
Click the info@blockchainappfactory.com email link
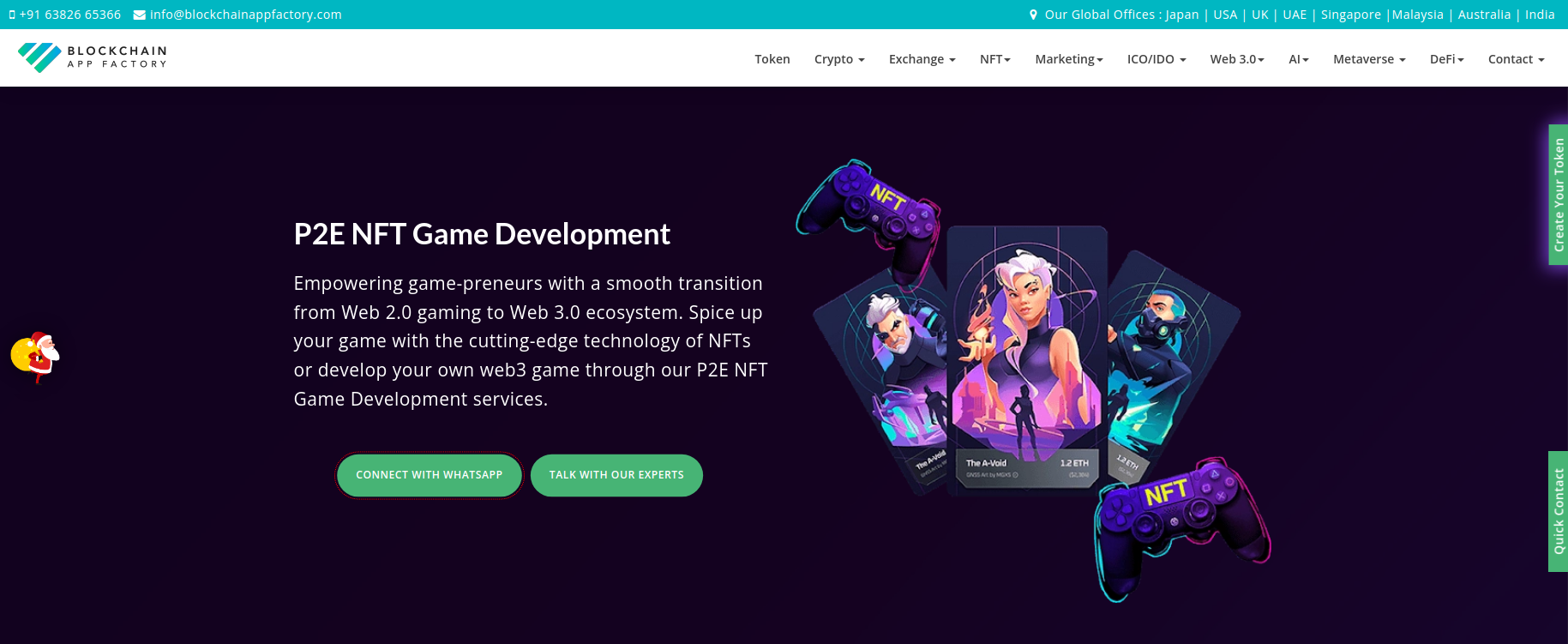(x=245, y=15)
